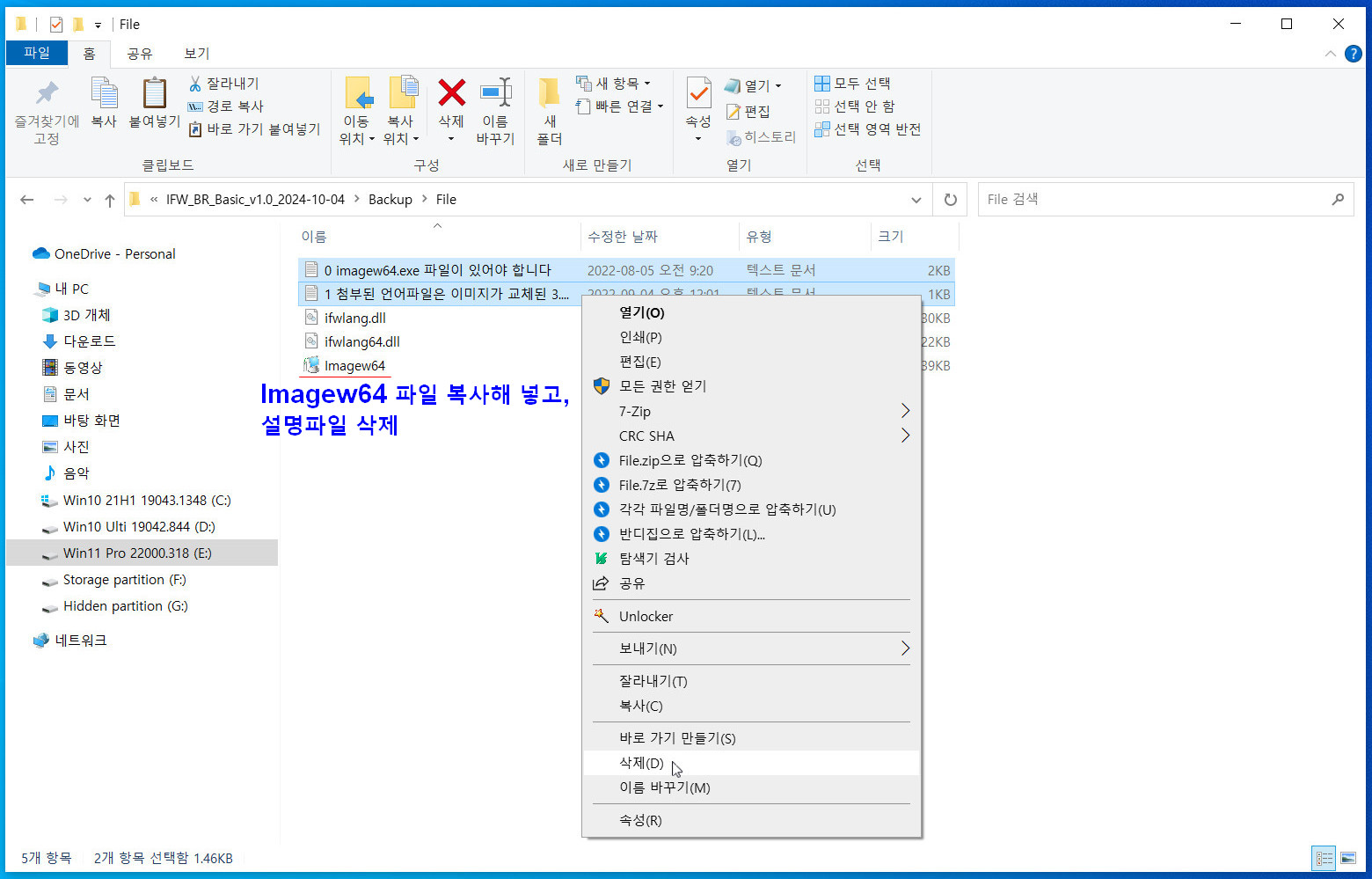Switch to the 공유 ribbon tab

[x=140, y=54]
